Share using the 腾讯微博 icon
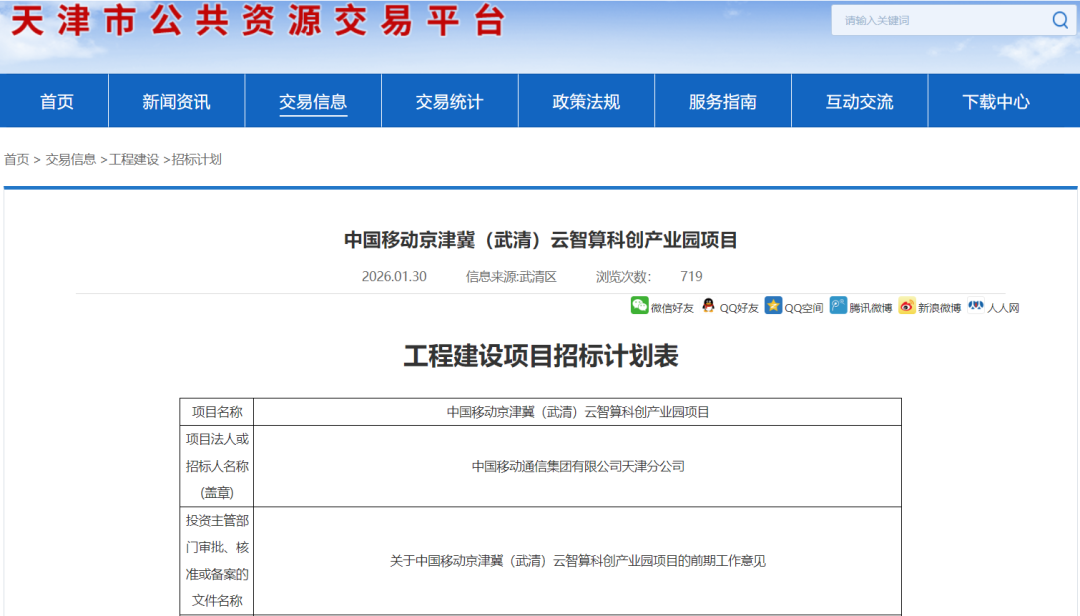 [838, 306]
